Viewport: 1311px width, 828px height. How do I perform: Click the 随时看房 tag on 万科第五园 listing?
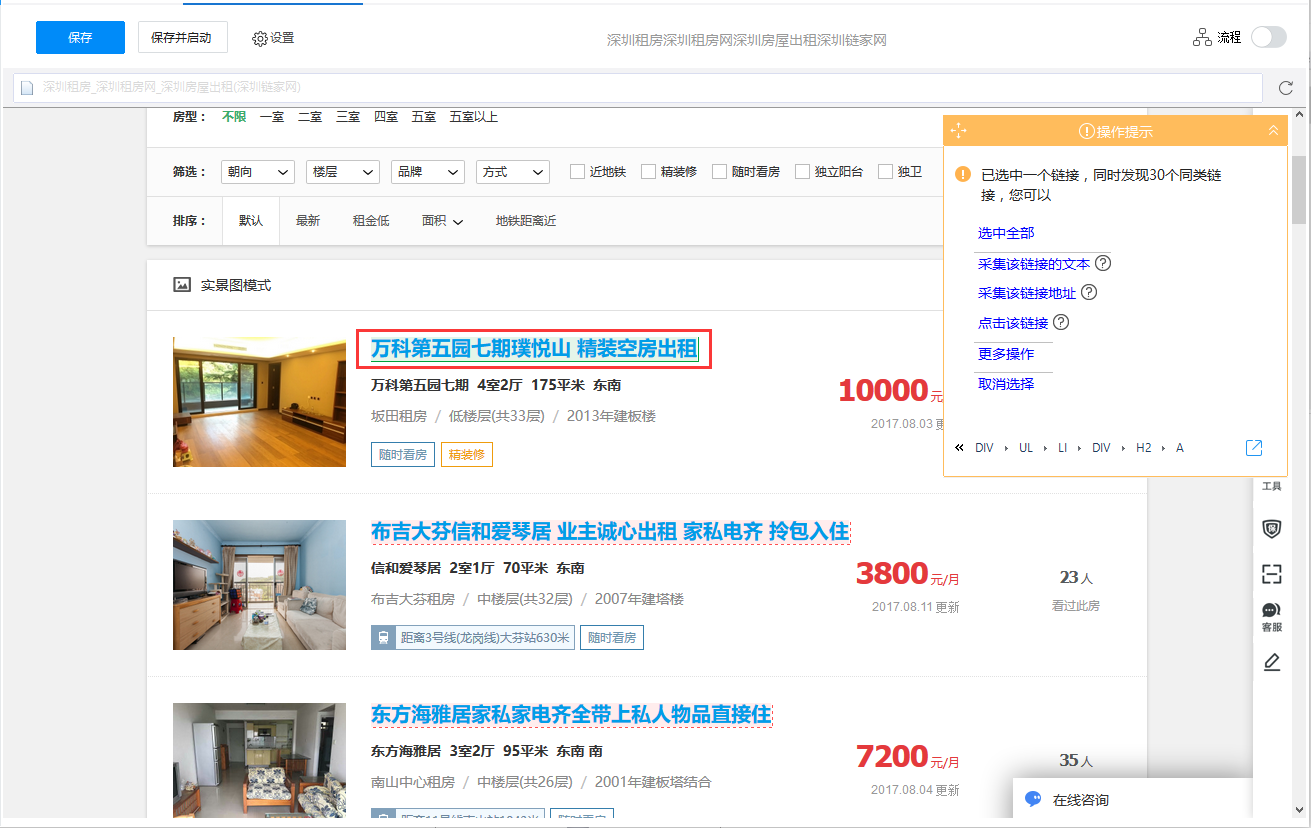[x=402, y=454]
